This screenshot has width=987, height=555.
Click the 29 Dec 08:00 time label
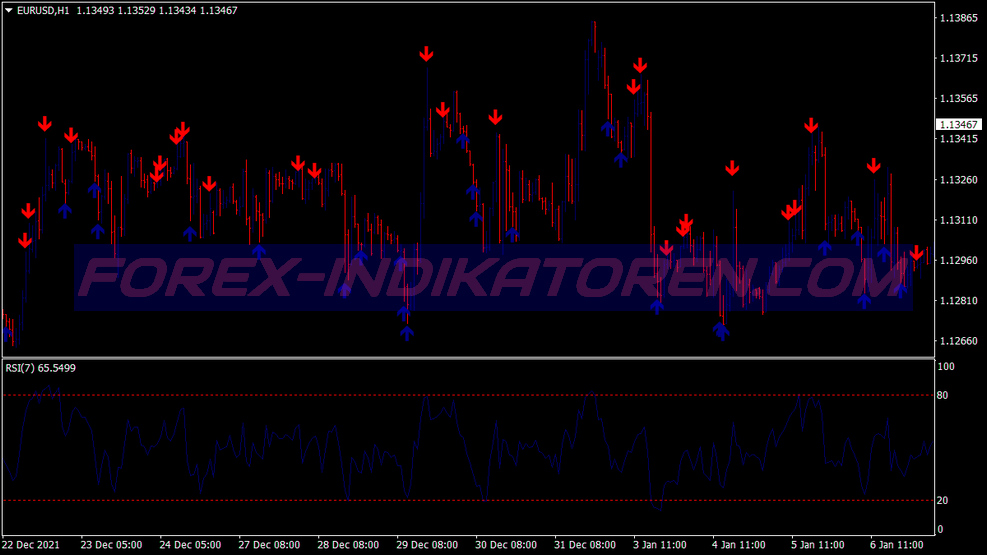(427, 545)
